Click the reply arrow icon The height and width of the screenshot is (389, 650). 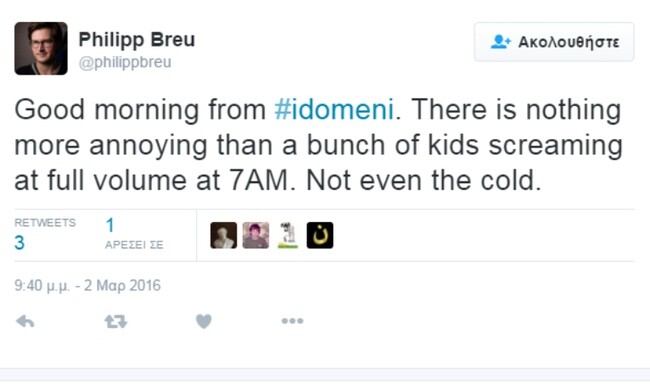coord(25,321)
